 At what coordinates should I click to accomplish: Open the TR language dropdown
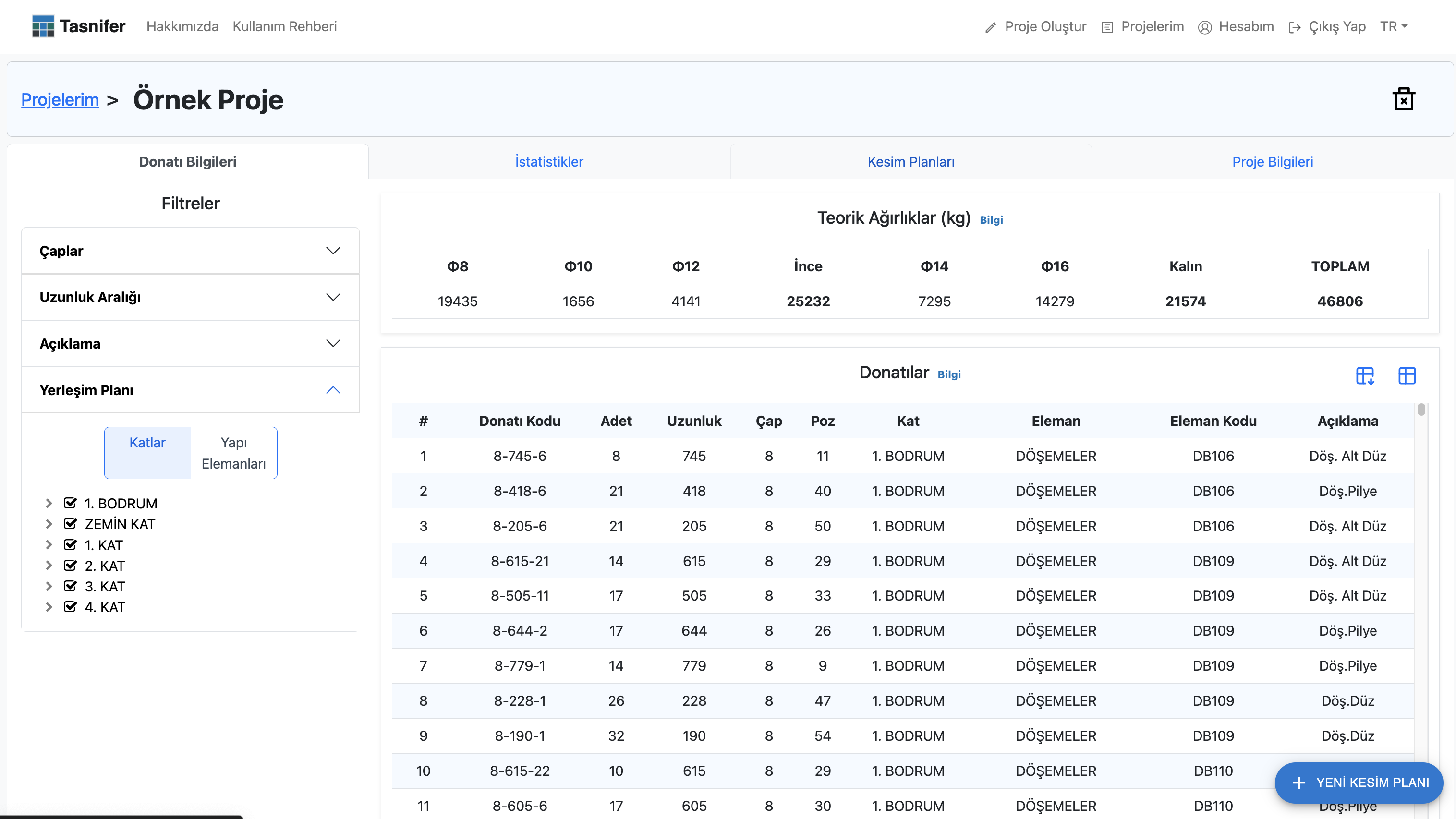pos(1394,26)
